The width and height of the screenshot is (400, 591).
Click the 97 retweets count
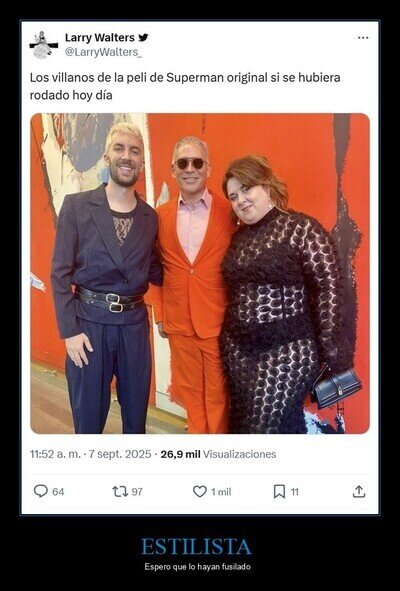point(137,492)
